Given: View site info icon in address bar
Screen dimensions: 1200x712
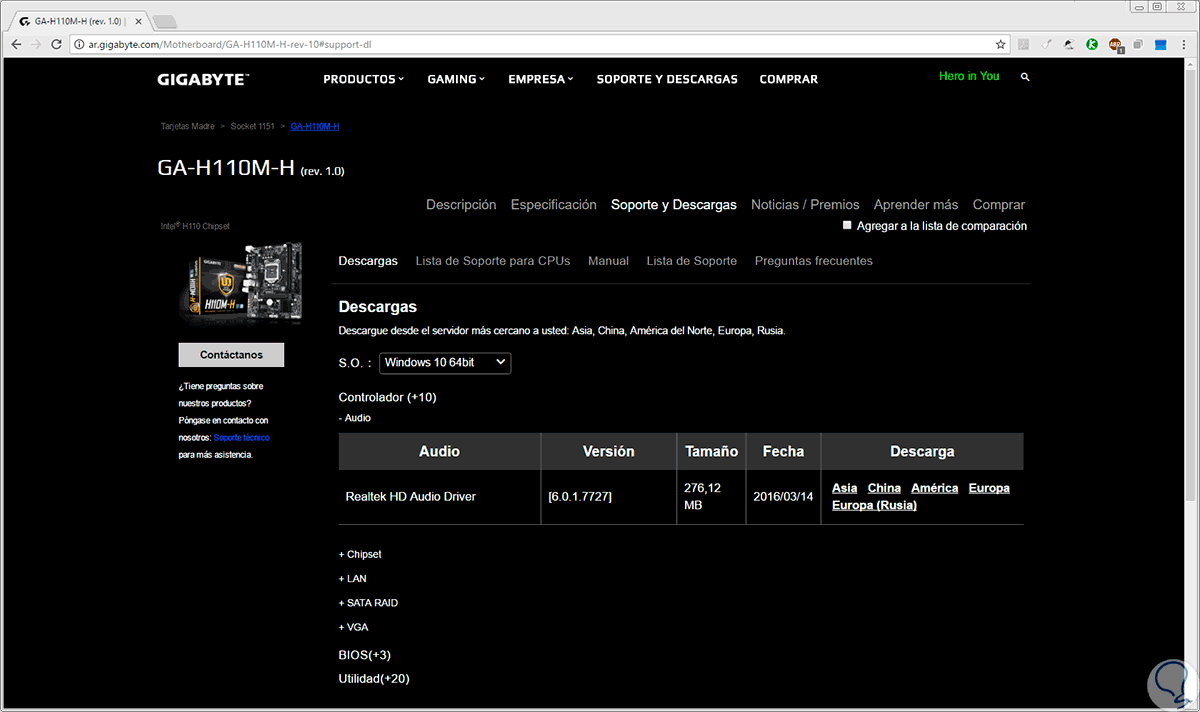Looking at the screenshot, I should [x=79, y=44].
